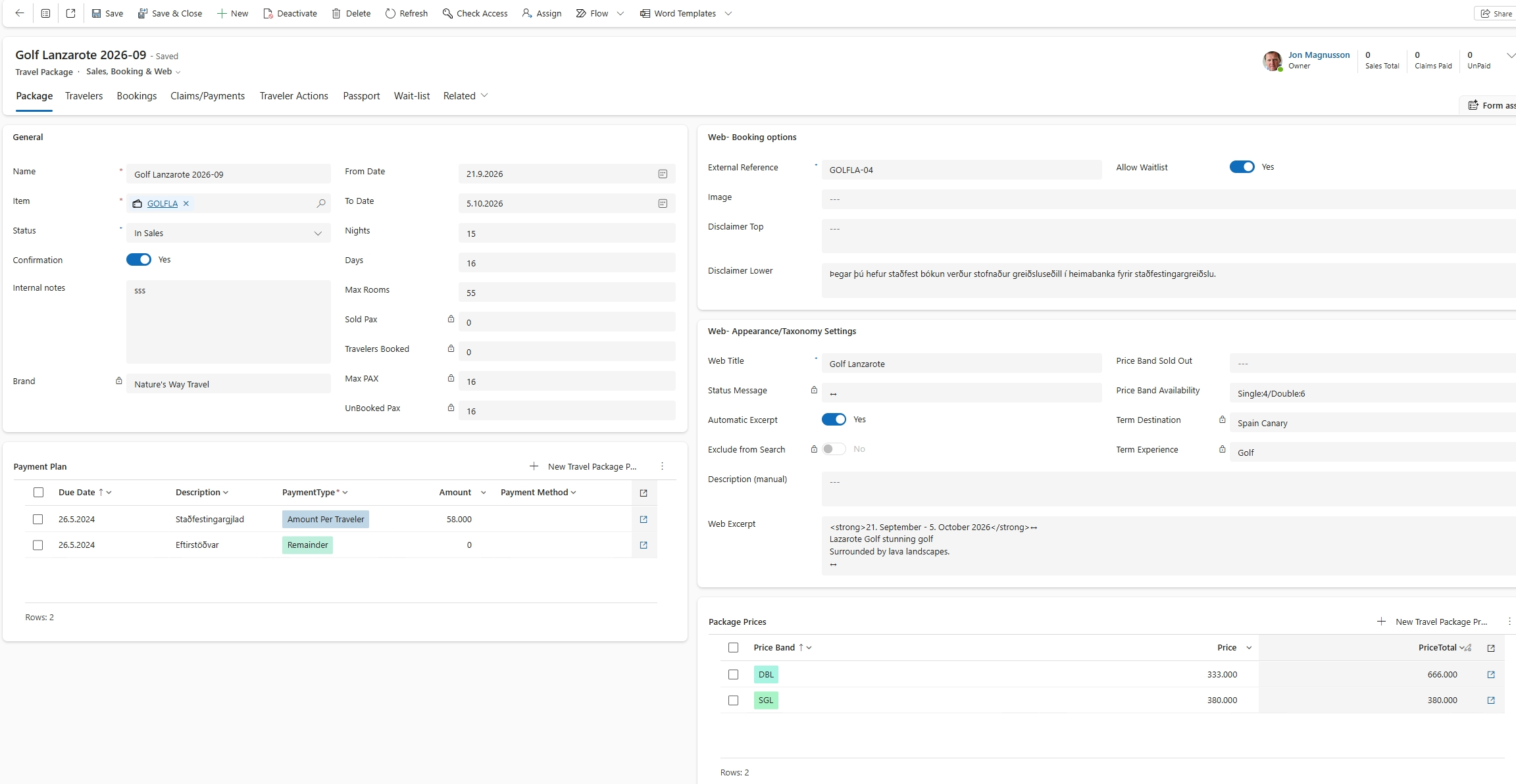Open Word Templates
Screen dimensions: 1516x784
click(x=678, y=13)
